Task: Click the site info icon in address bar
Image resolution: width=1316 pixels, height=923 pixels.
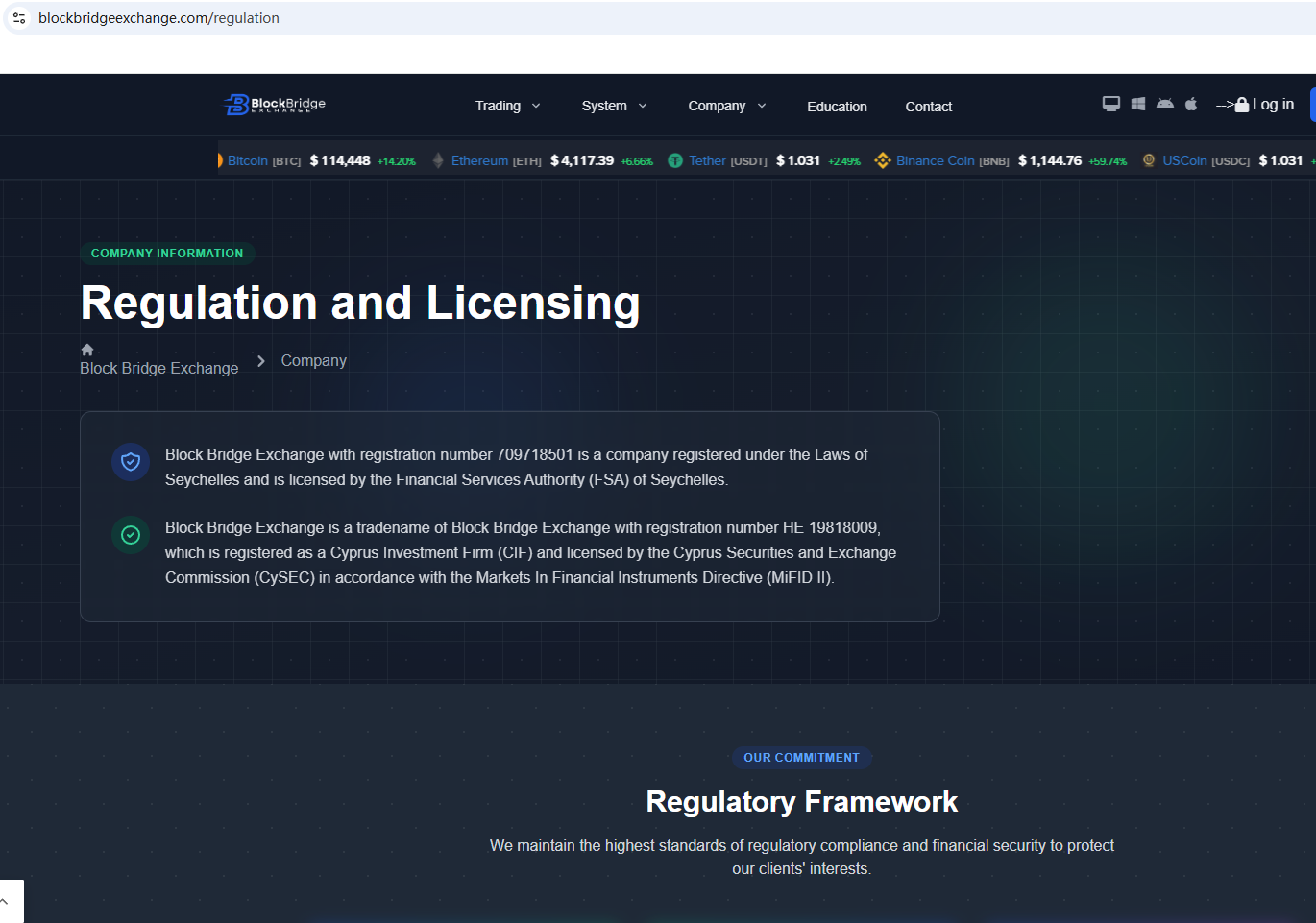Action: pyautogui.click(x=19, y=18)
